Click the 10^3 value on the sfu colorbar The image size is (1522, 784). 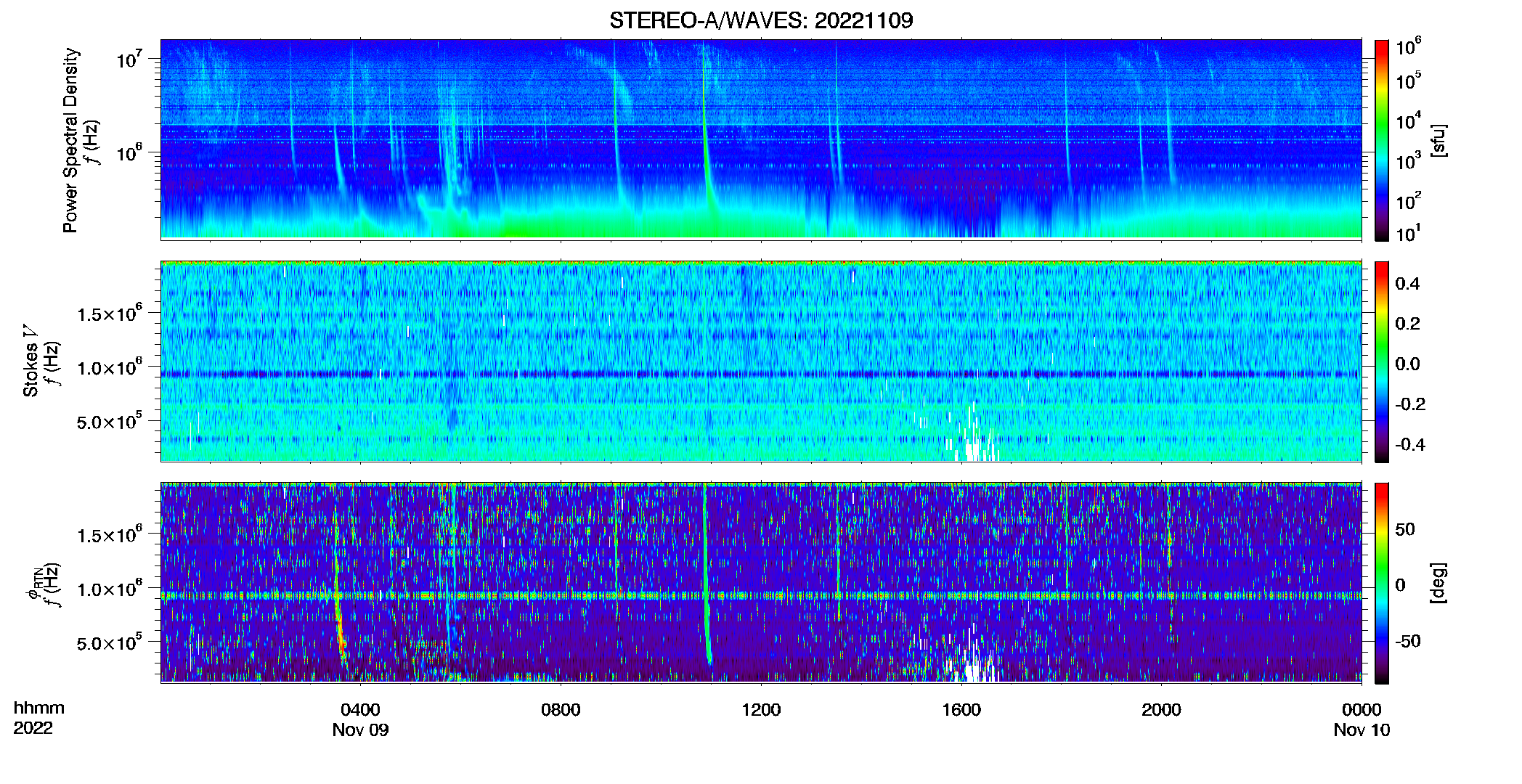coord(1409,160)
